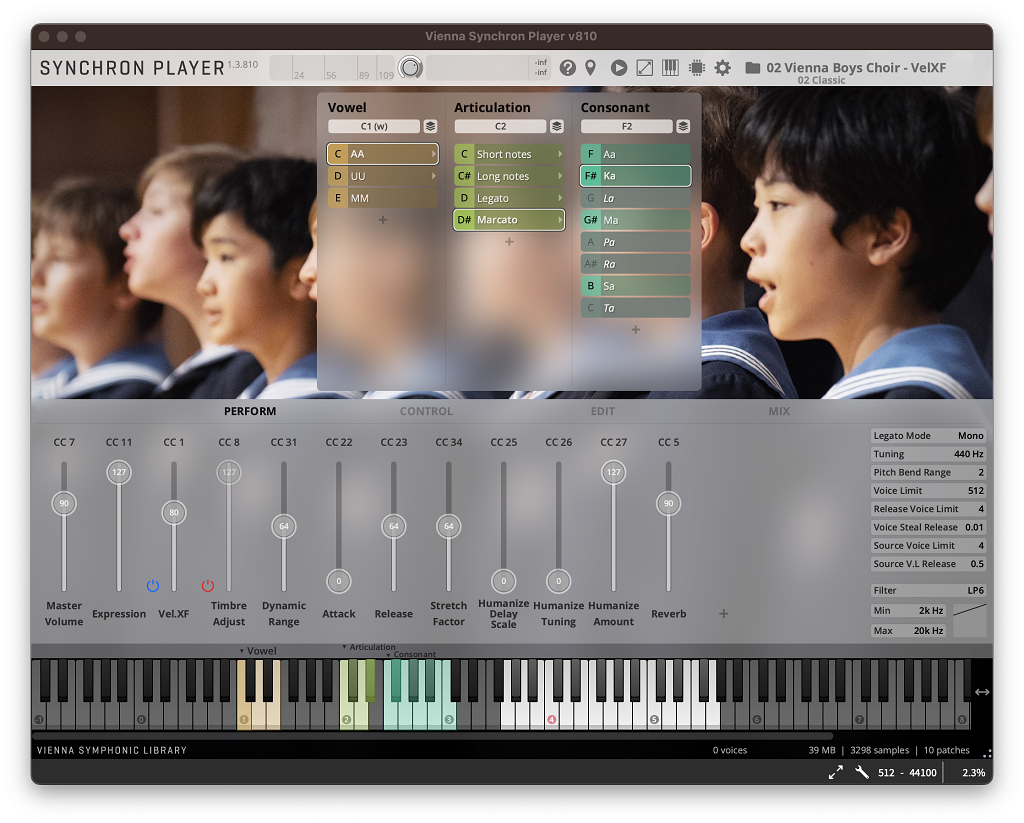This screenshot has height=823, width=1024.
Task: Click the Master Volume CC 7 fader handle
Action: click(64, 503)
